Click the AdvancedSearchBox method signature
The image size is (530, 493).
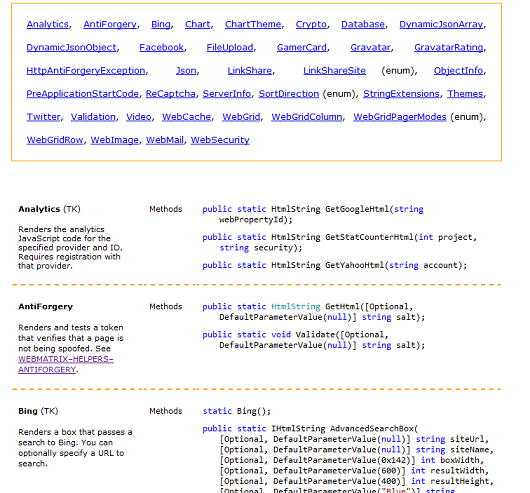310,429
